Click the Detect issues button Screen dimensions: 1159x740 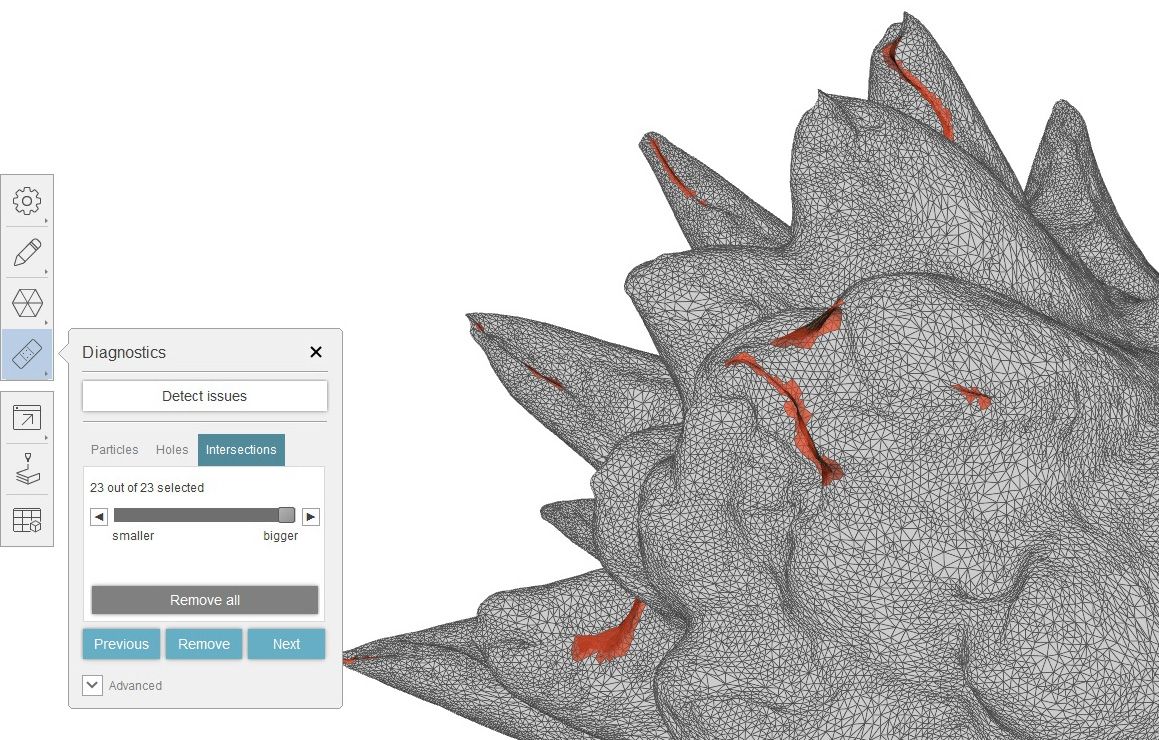click(x=204, y=396)
